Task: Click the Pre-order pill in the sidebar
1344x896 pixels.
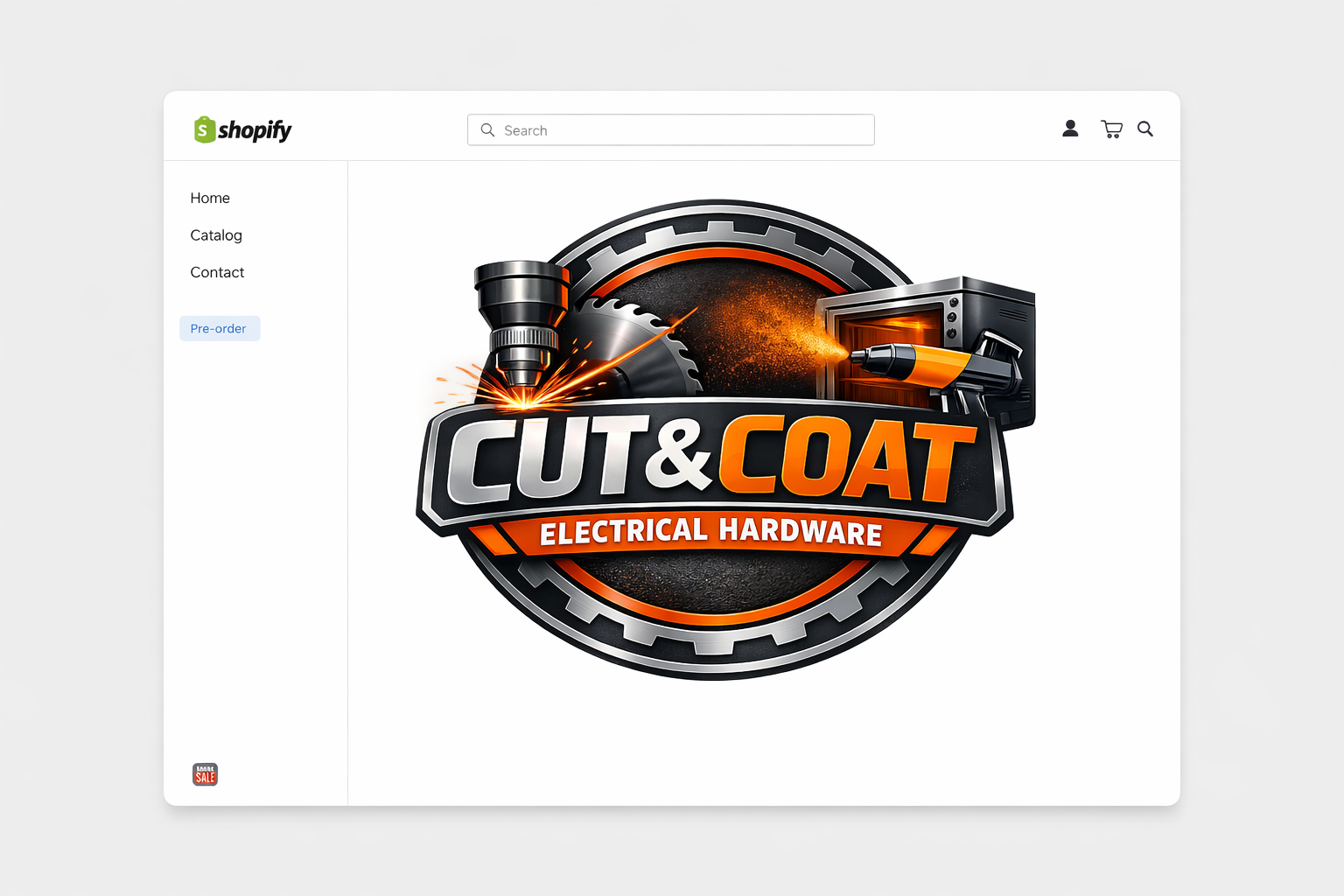Action: [220, 328]
